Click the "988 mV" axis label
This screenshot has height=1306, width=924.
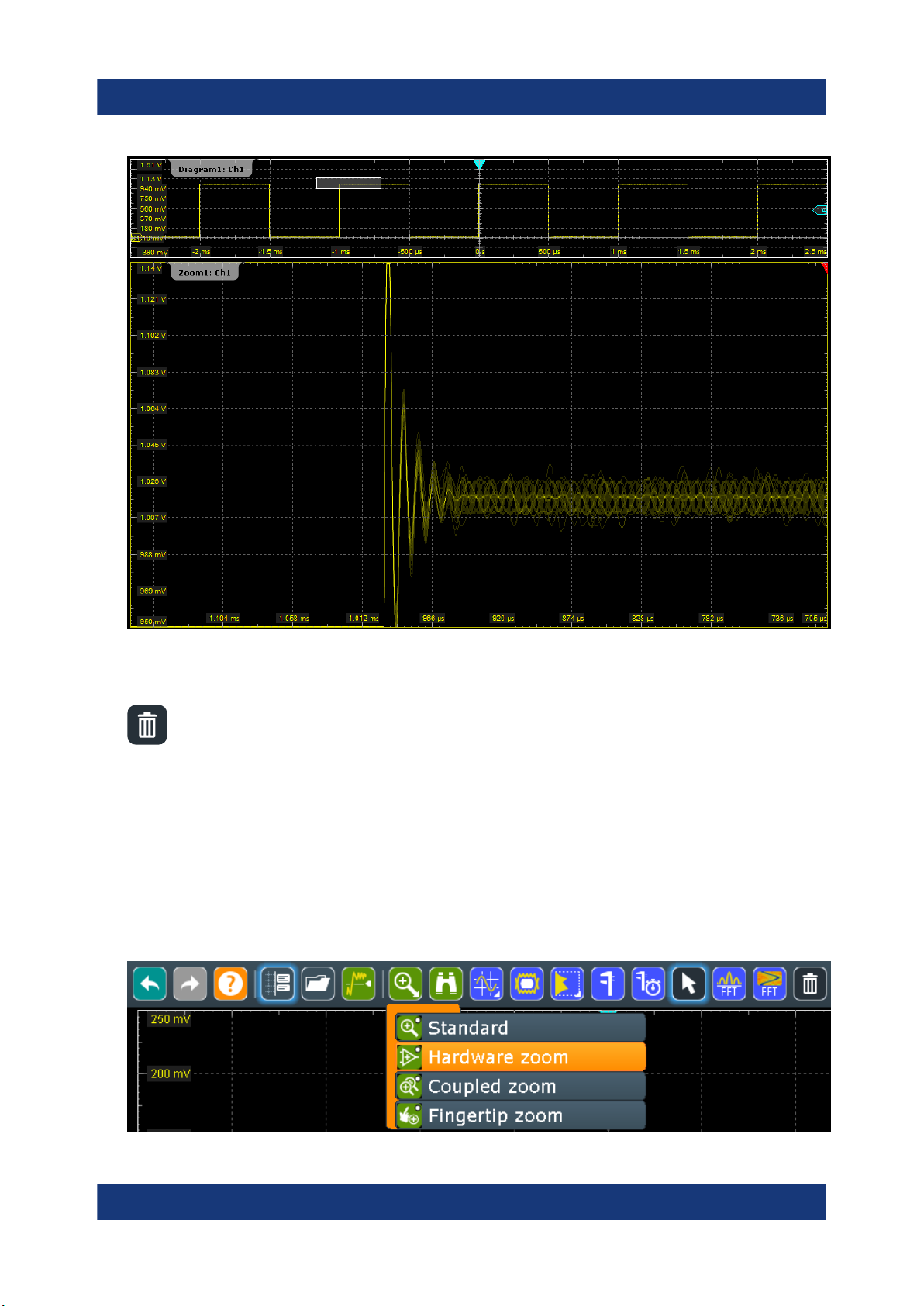click(x=152, y=555)
